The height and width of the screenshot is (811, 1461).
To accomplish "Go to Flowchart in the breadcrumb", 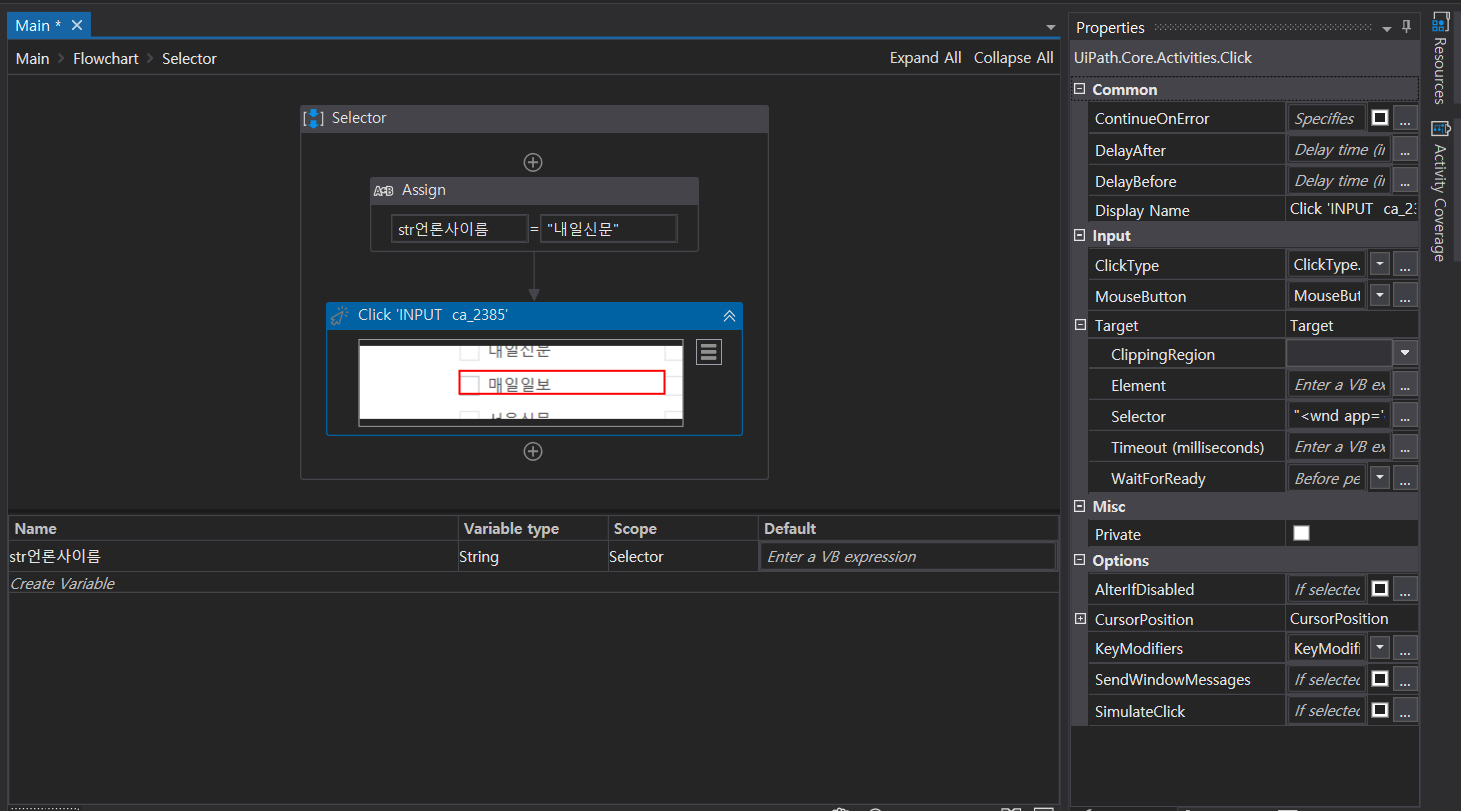I will pos(106,58).
